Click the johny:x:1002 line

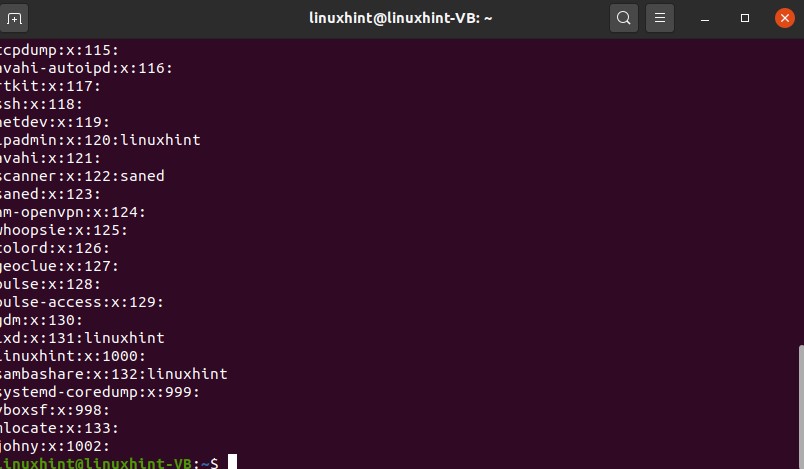[56, 446]
